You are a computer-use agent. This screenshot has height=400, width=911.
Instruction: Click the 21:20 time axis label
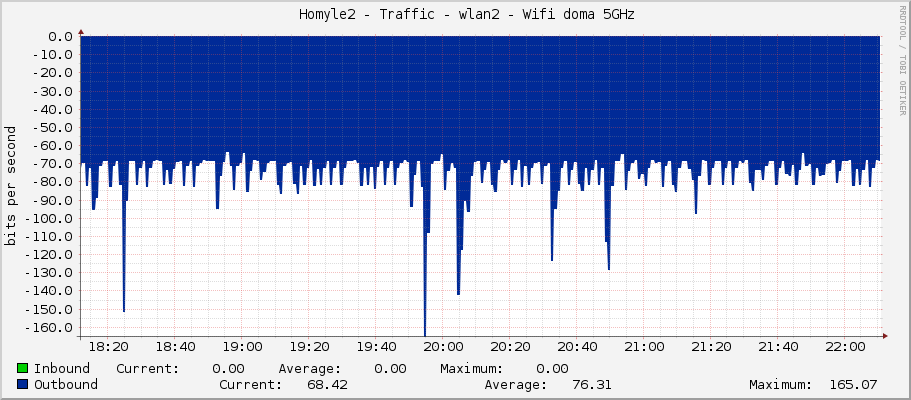(710, 347)
